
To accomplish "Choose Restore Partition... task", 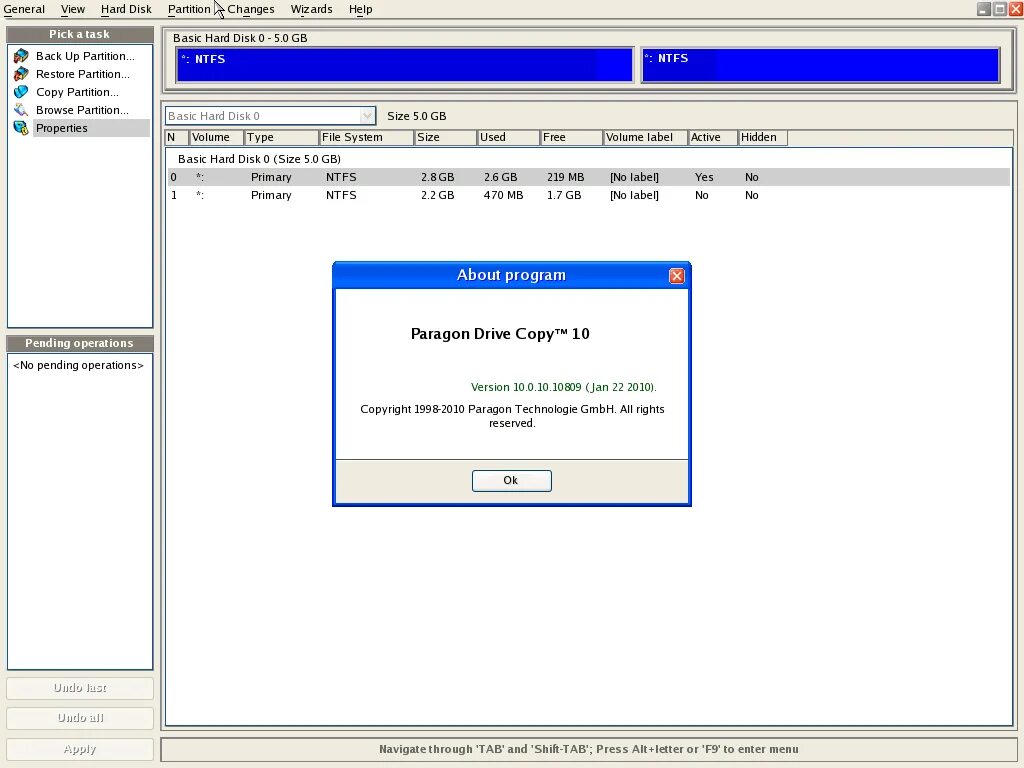I will 83,74.
